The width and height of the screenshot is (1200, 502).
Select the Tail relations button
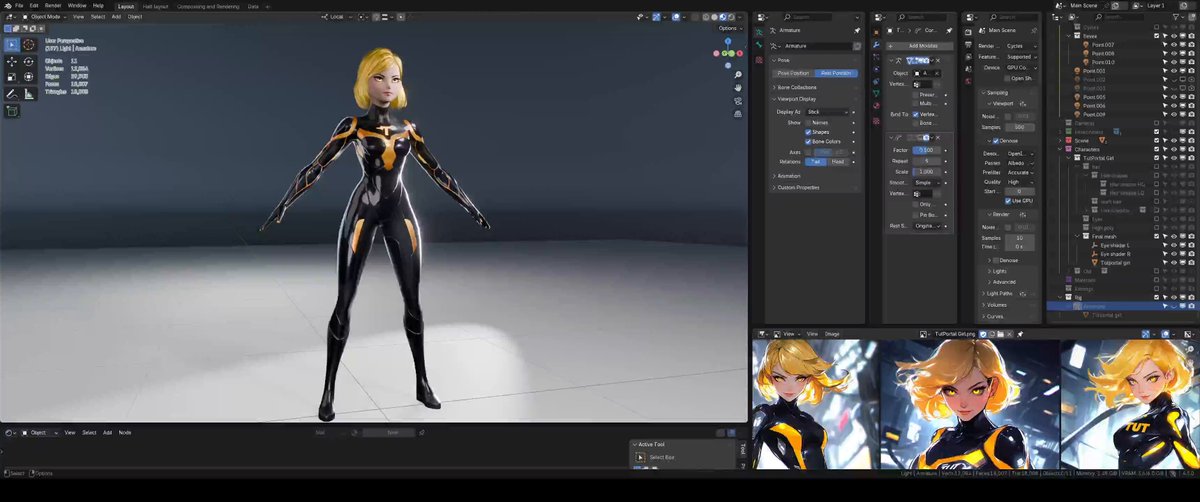[816, 161]
